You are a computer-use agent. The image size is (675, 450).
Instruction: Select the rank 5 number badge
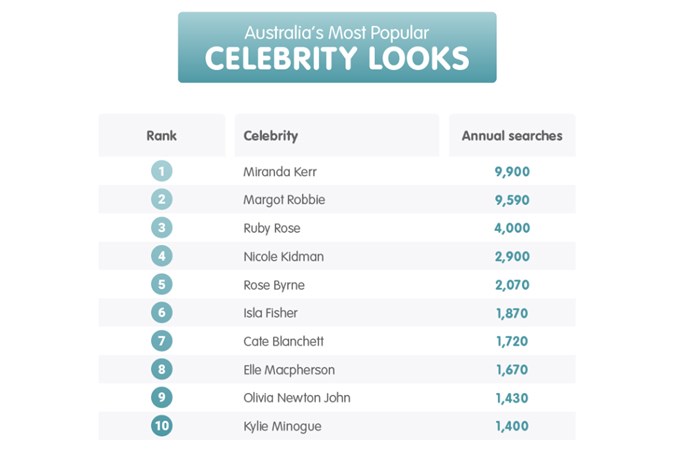pos(161,284)
